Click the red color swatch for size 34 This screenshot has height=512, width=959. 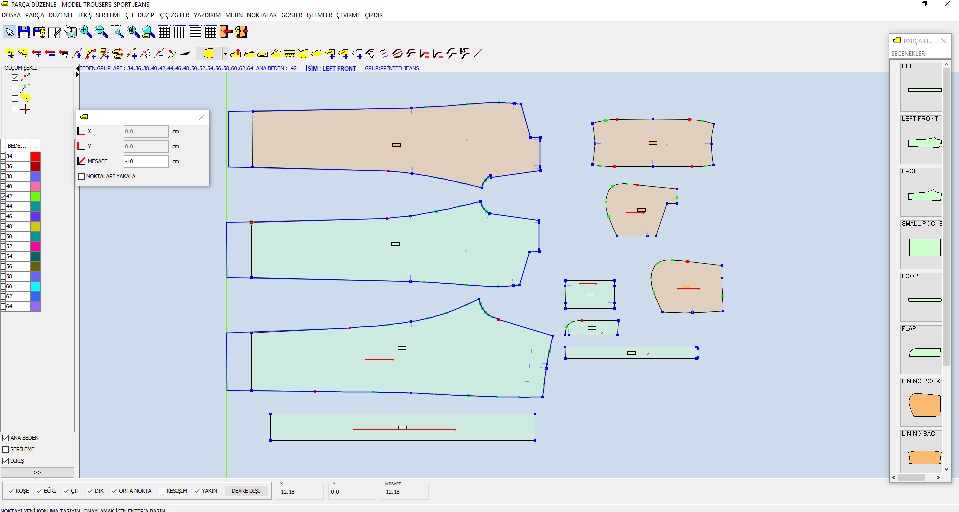pos(35,157)
